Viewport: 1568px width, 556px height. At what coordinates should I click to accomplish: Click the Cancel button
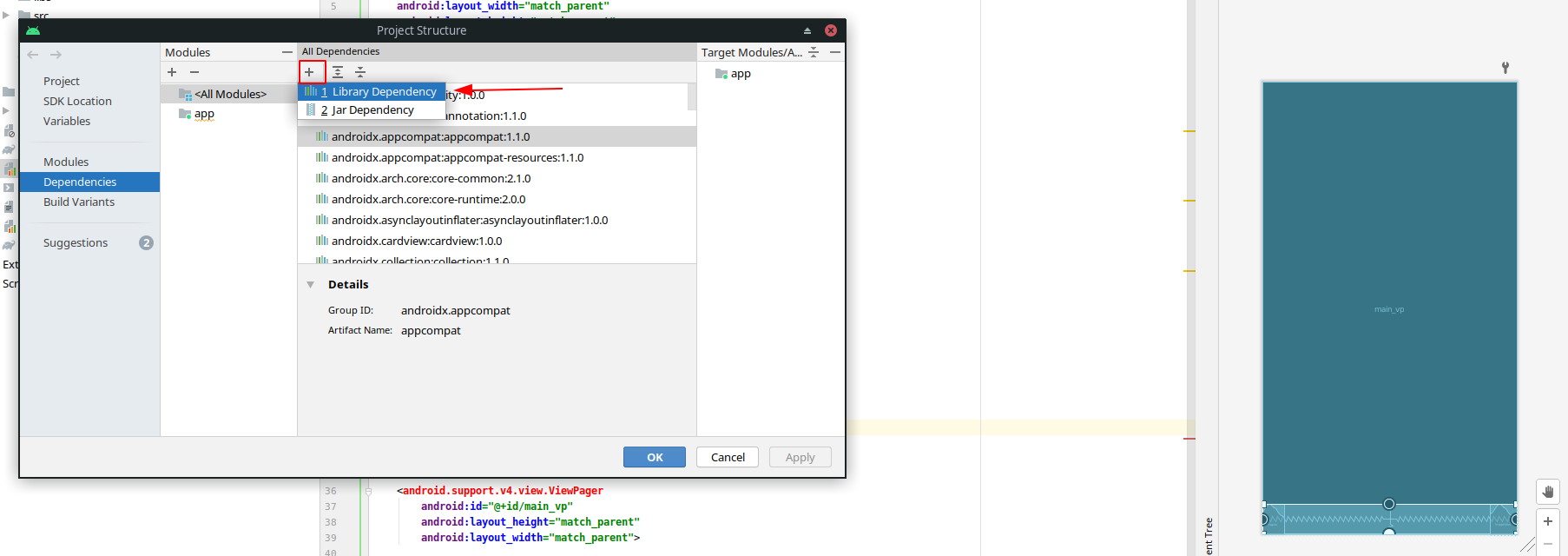728,457
